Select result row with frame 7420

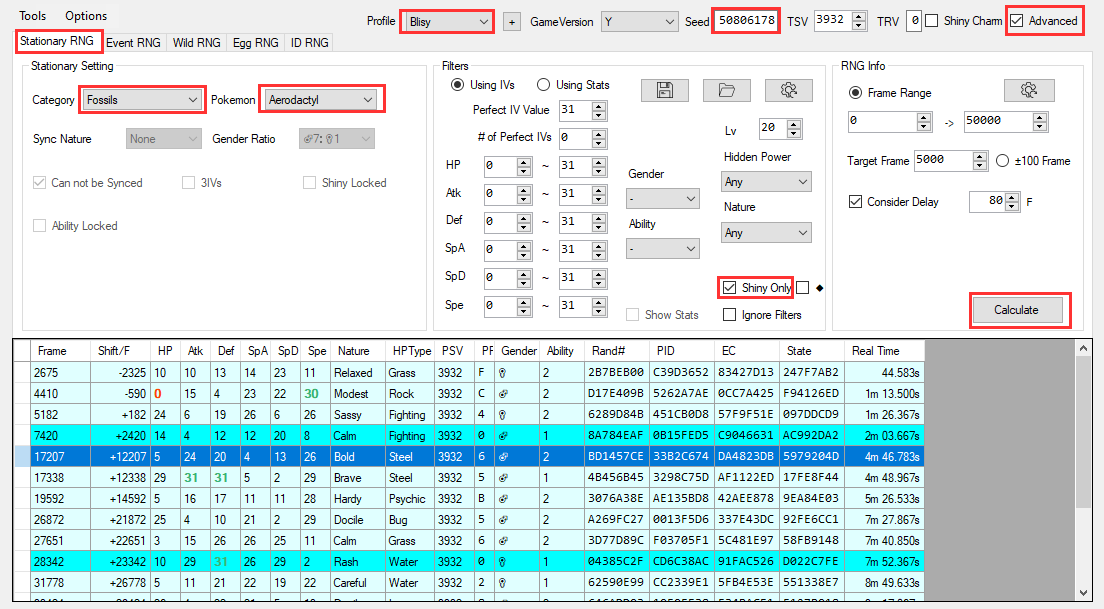click(469, 436)
